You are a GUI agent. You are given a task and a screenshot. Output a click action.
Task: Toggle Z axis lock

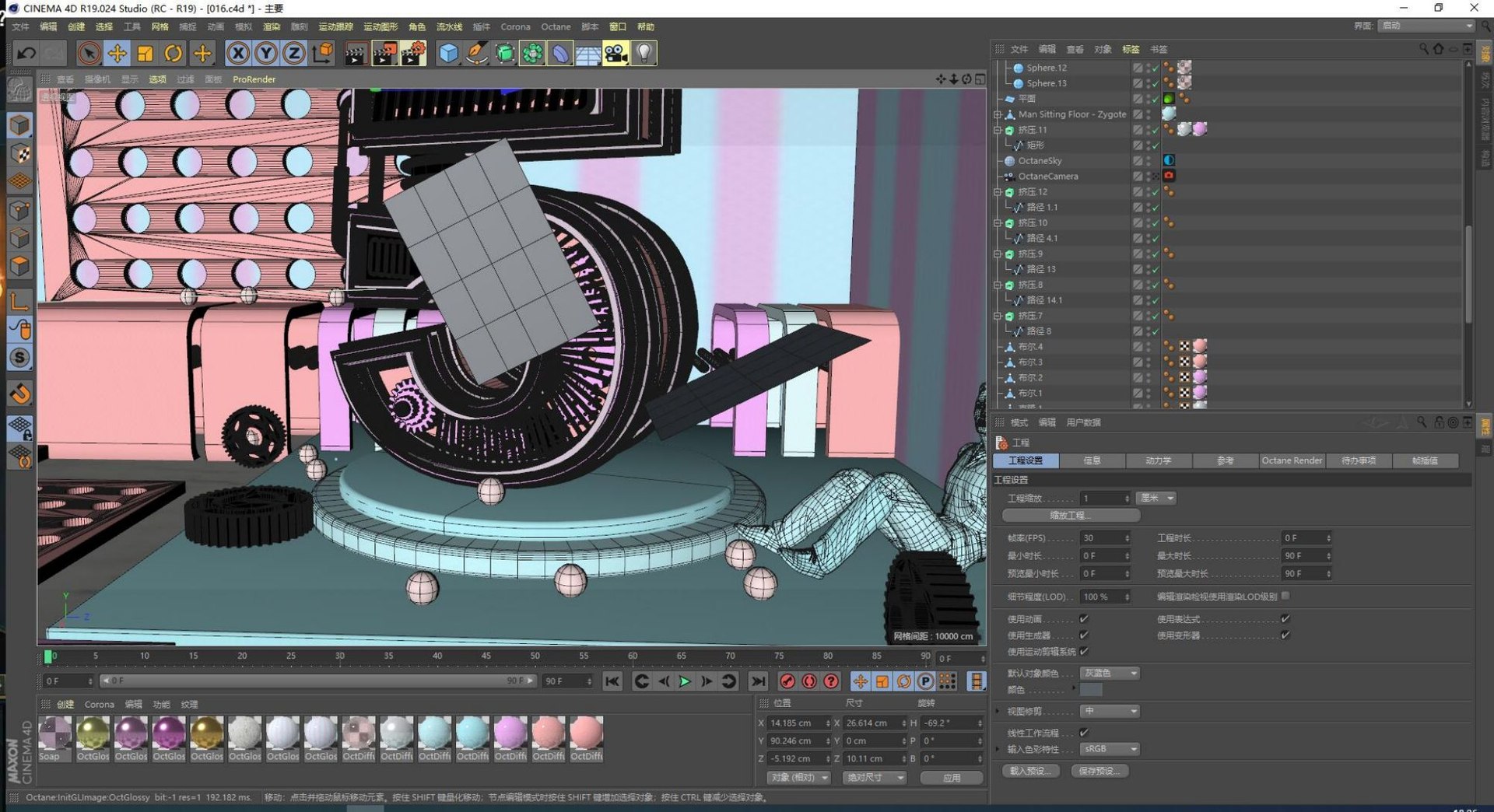tap(294, 53)
